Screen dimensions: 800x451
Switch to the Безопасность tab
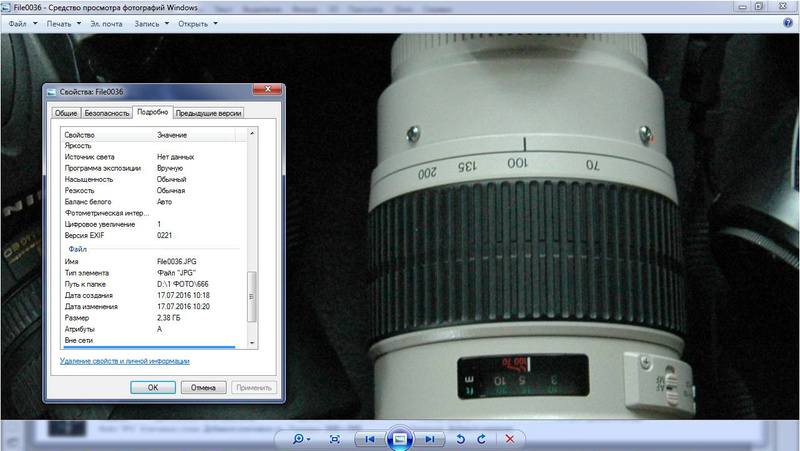tap(107, 113)
